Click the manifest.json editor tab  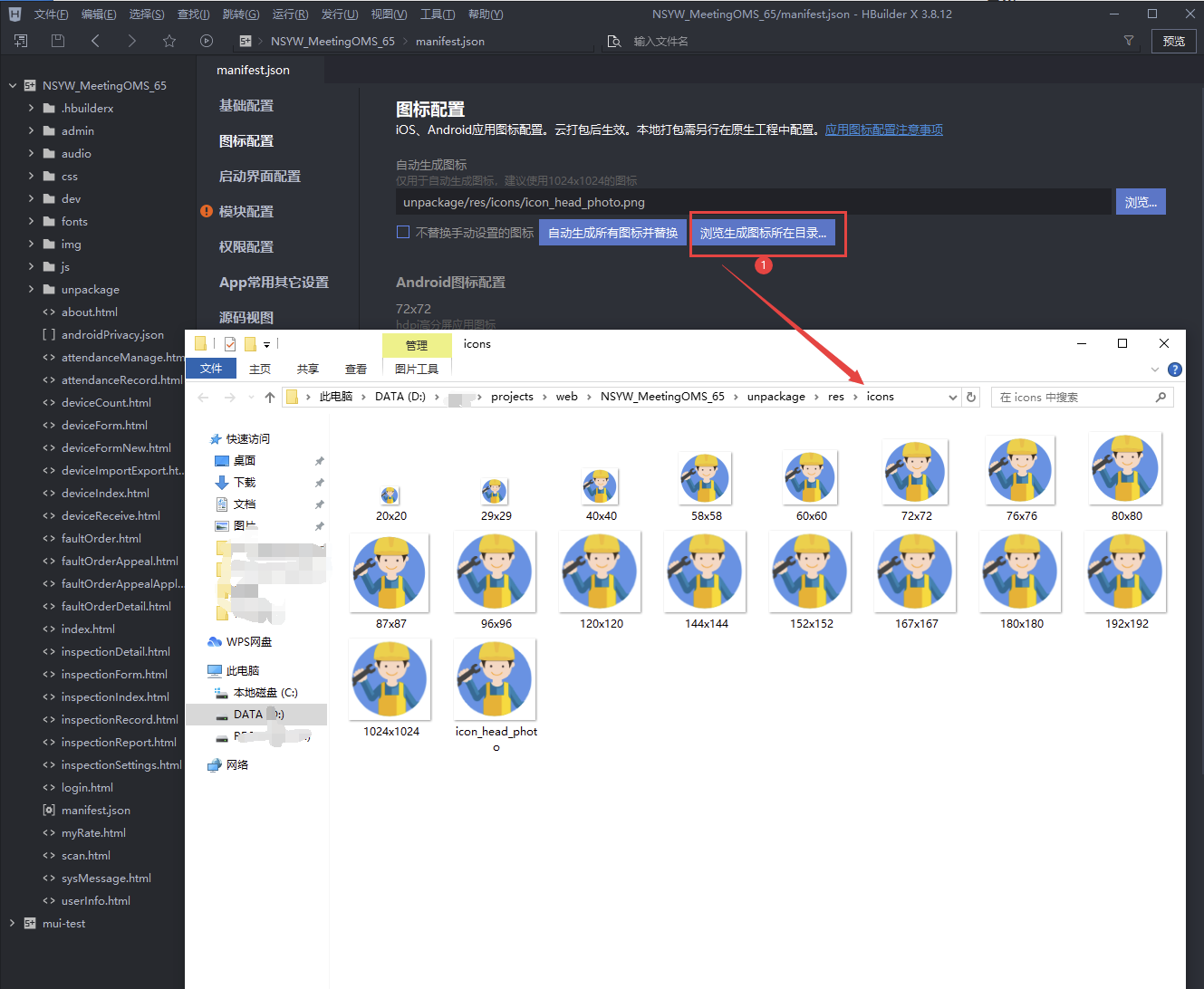[x=253, y=70]
